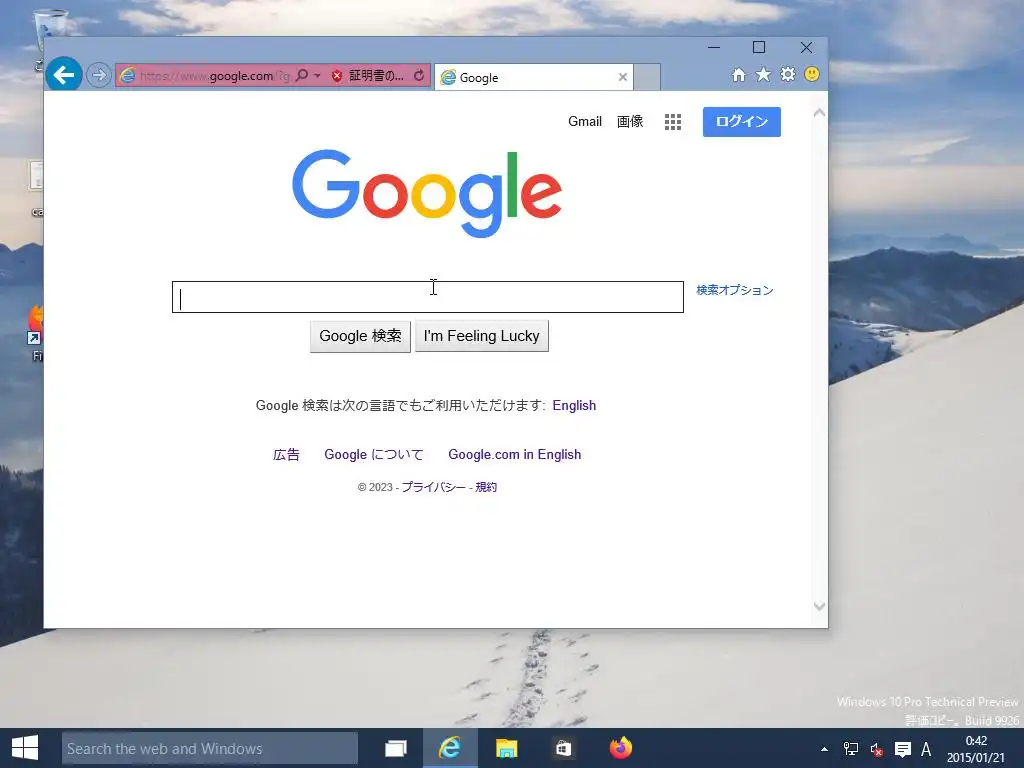Click the Google logo
Screen dimensions: 1024x768
point(426,193)
